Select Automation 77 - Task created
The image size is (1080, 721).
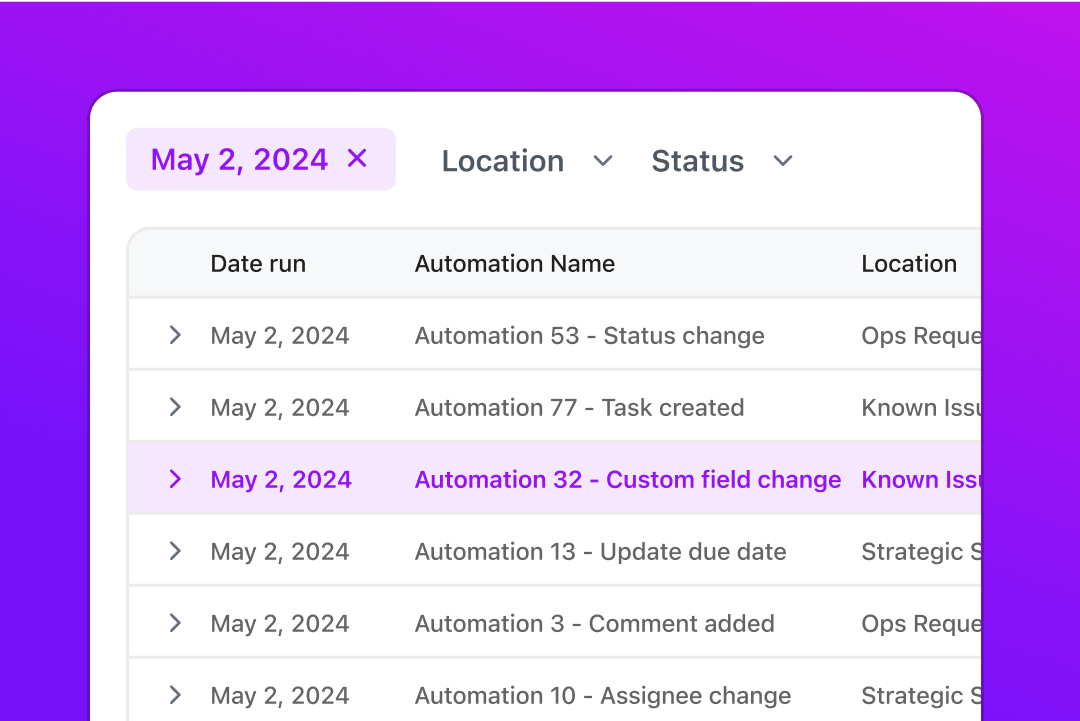[x=579, y=407]
